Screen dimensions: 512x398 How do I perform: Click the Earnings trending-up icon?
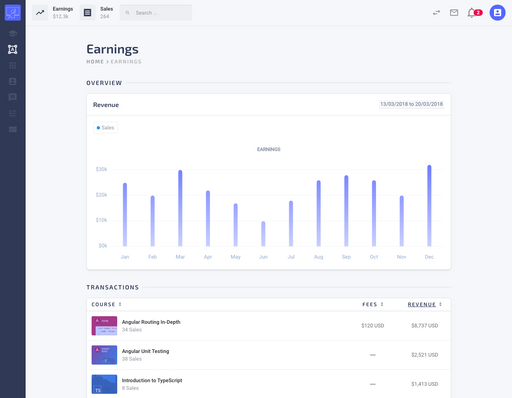pos(40,13)
